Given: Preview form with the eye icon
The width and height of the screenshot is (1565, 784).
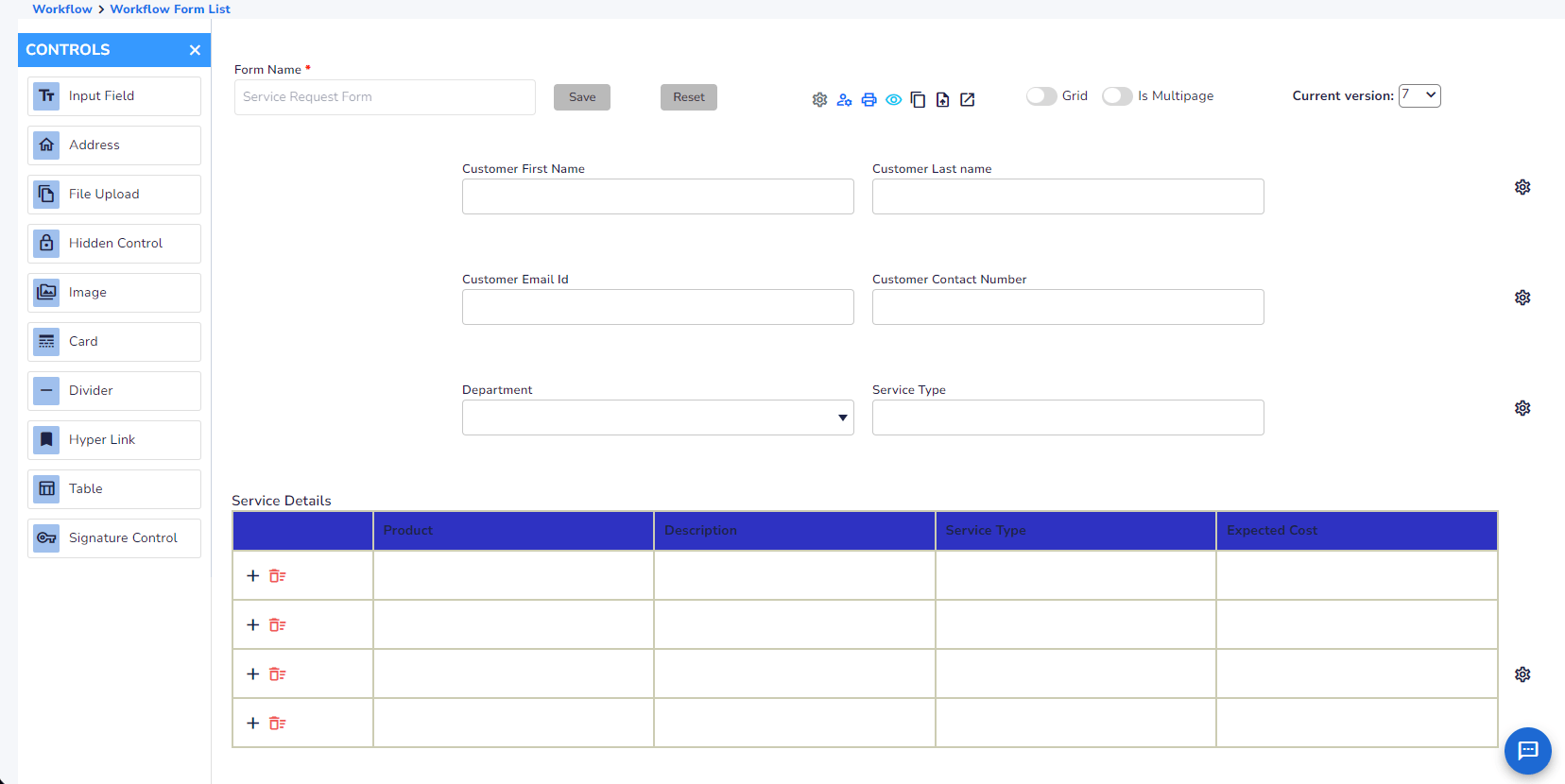Looking at the screenshot, I should click(x=893, y=99).
